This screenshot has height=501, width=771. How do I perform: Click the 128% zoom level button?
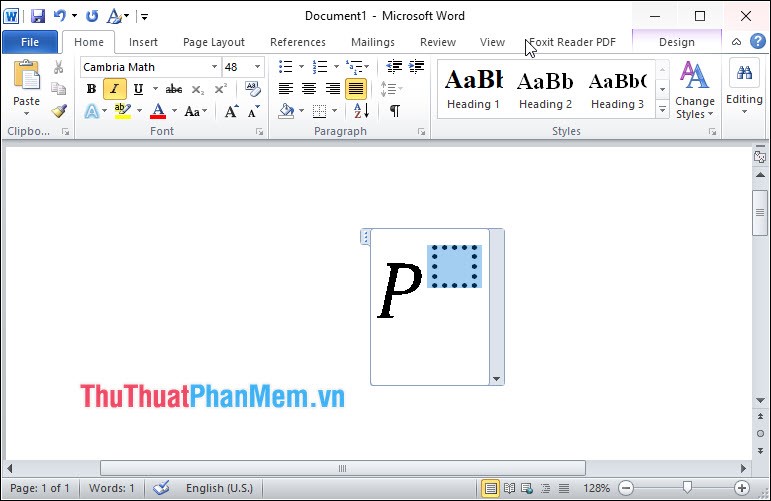pyautogui.click(x=596, y=488)
